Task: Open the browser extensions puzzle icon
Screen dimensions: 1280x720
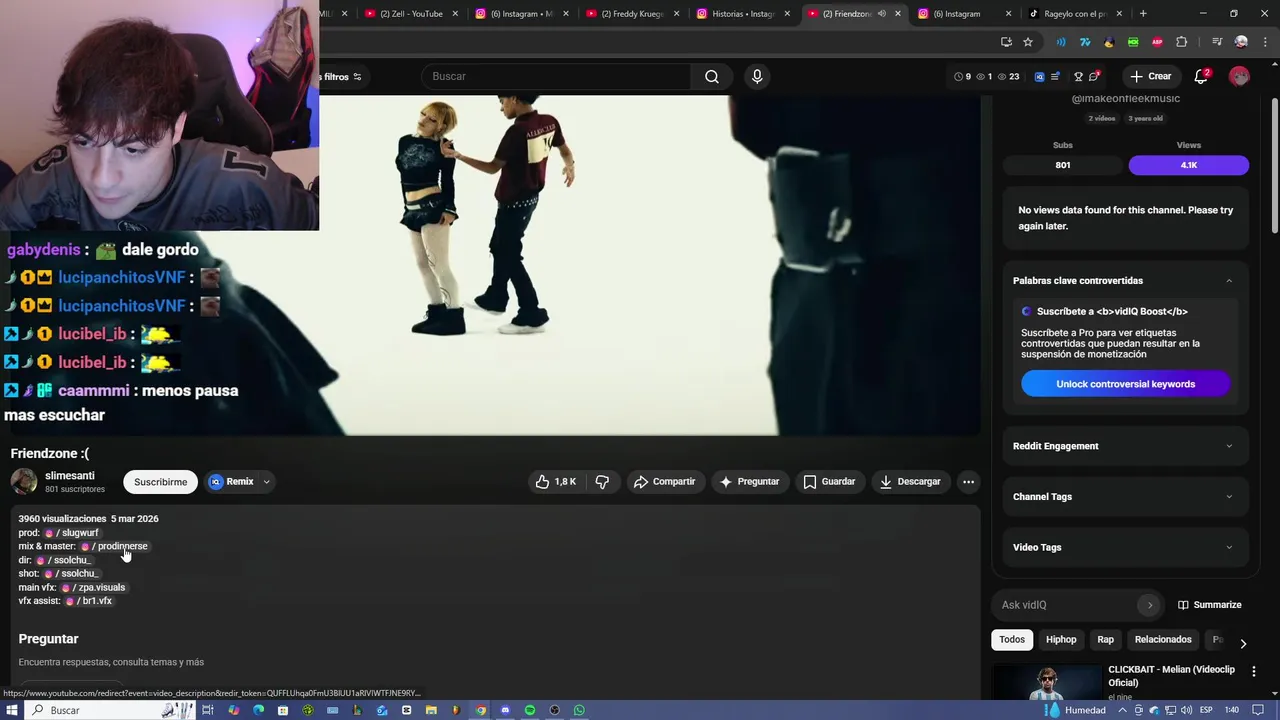Action: pos(1181,42)
